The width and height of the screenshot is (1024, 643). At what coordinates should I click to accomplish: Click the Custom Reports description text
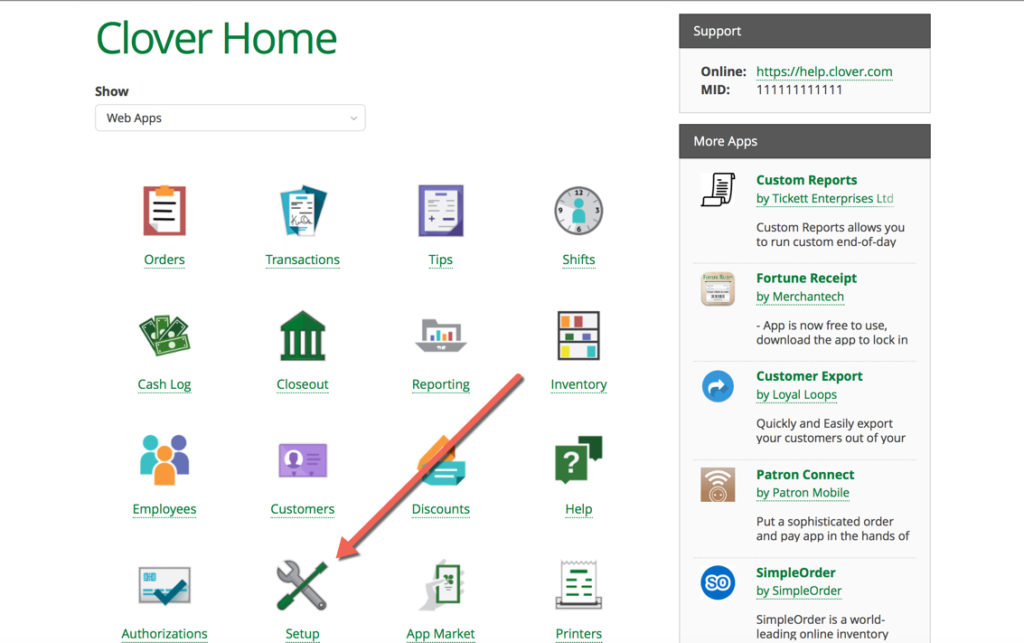tap(830, 234)
